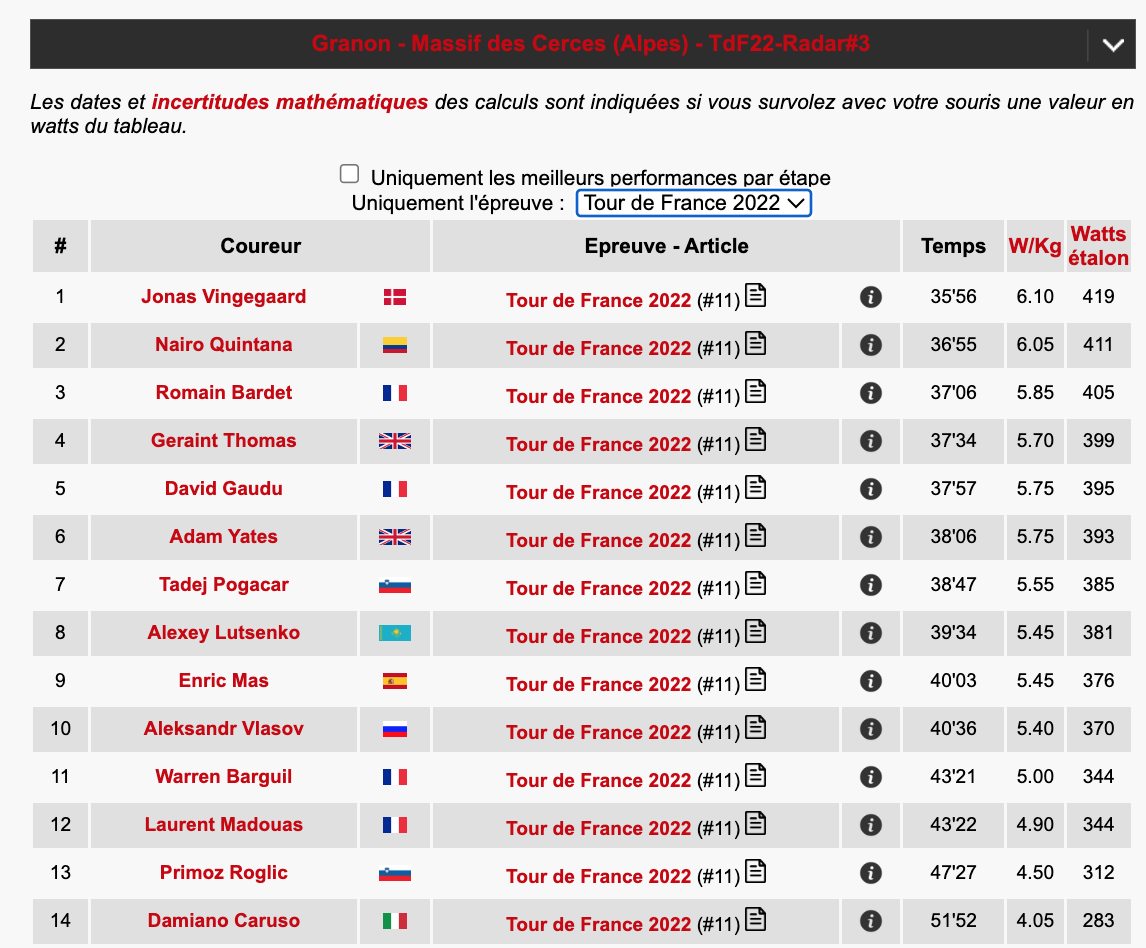Open article document icon in Tadej Pogacar row

[x=755, y=583]
